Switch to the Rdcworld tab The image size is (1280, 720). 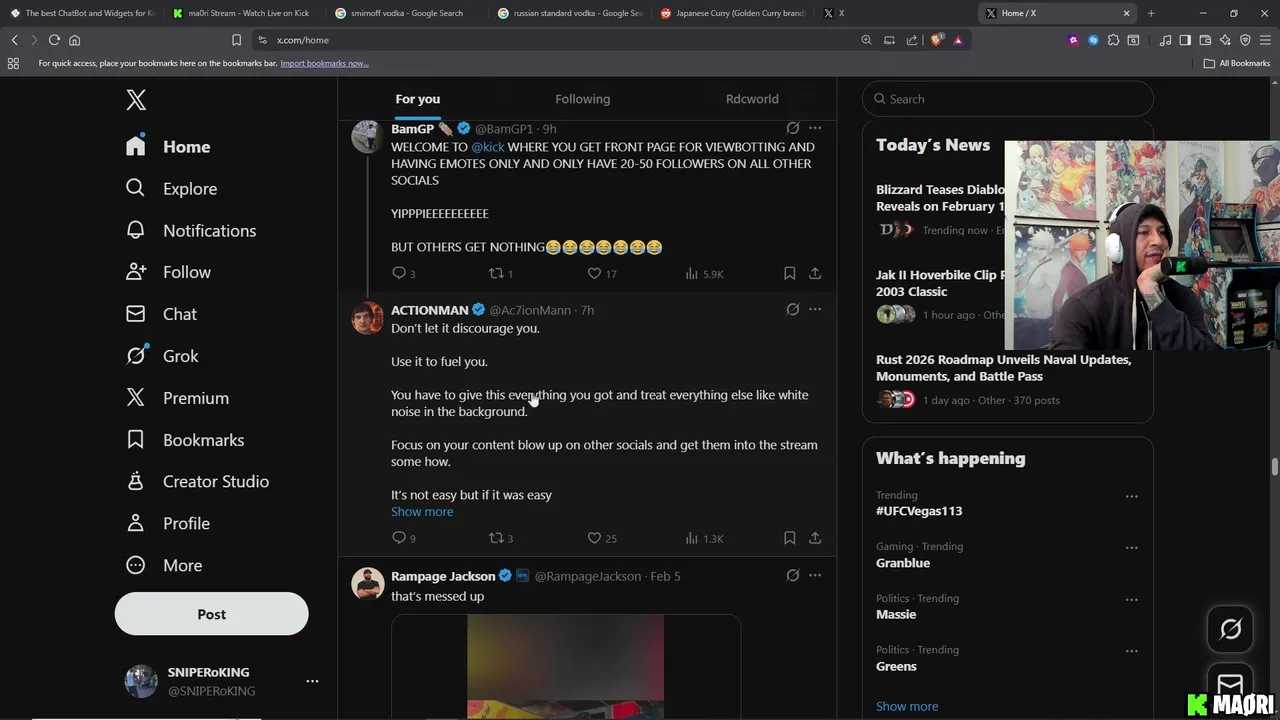[x=752, y=99]
